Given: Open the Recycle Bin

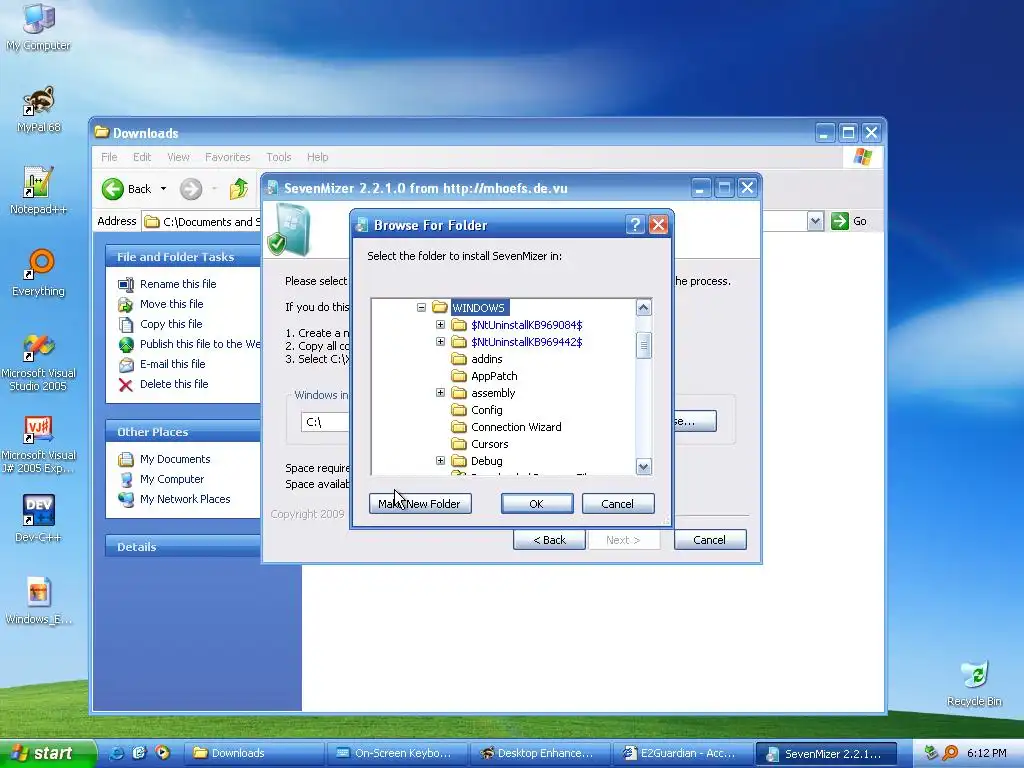Looking at the screenshot, I should (974, 684).
